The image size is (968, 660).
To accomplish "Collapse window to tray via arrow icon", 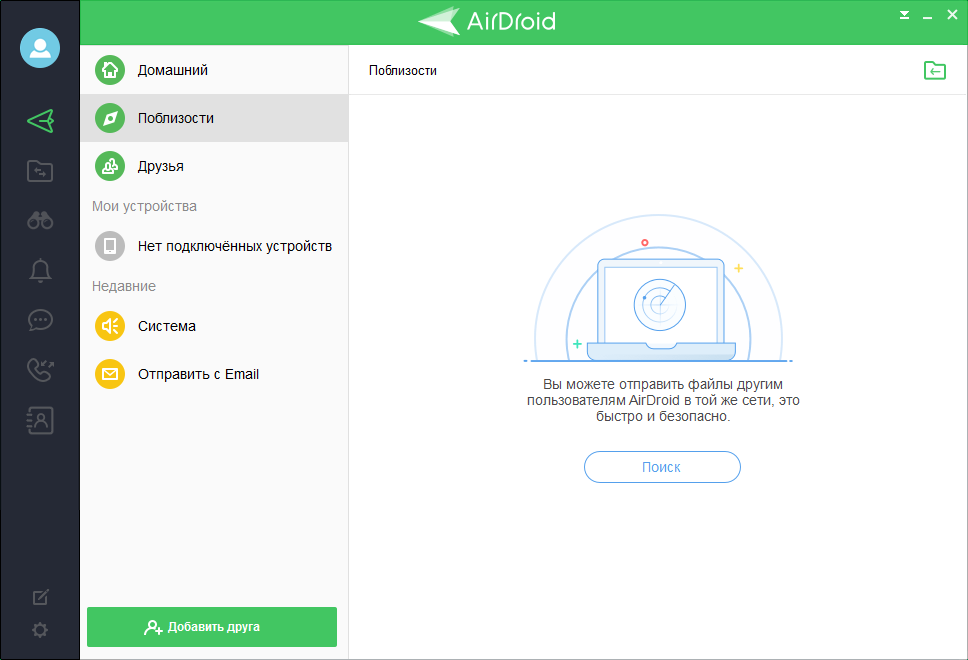I will tap(904, 14).
